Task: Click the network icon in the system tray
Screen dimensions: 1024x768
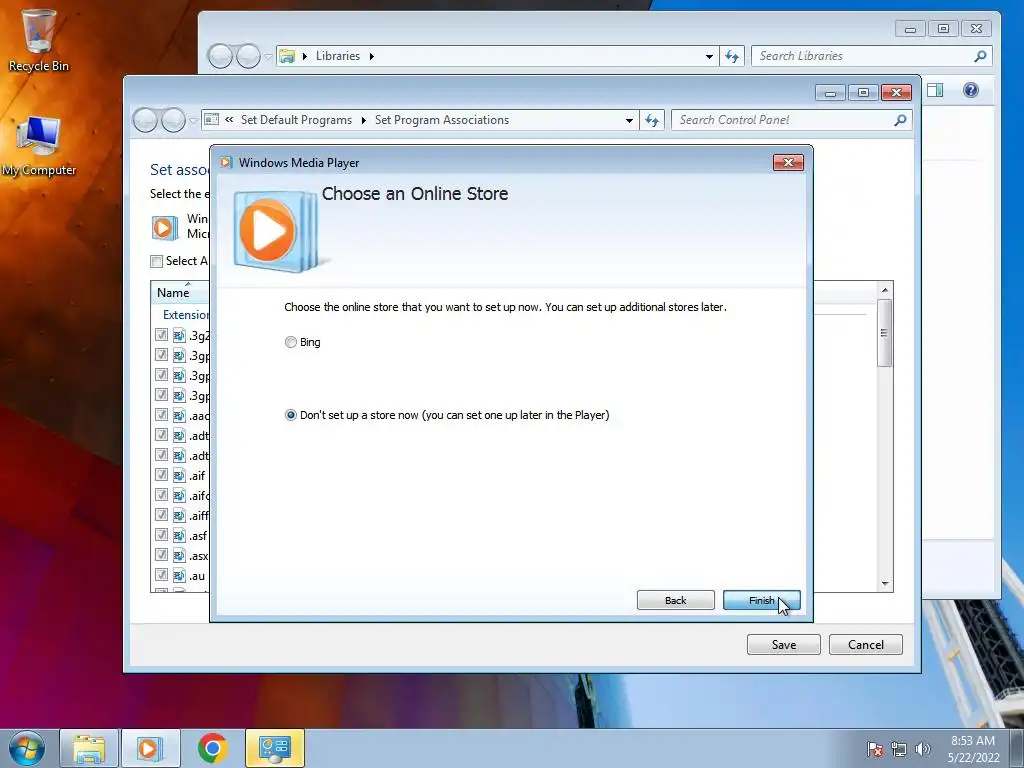Action: coord(899,749)
